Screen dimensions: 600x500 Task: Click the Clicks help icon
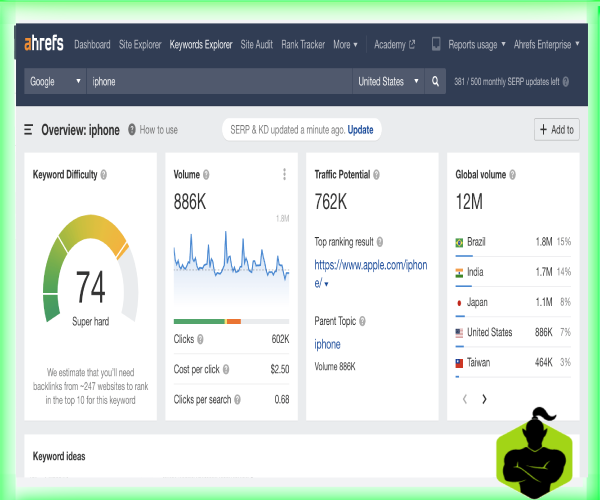click(x=200, y=339)
